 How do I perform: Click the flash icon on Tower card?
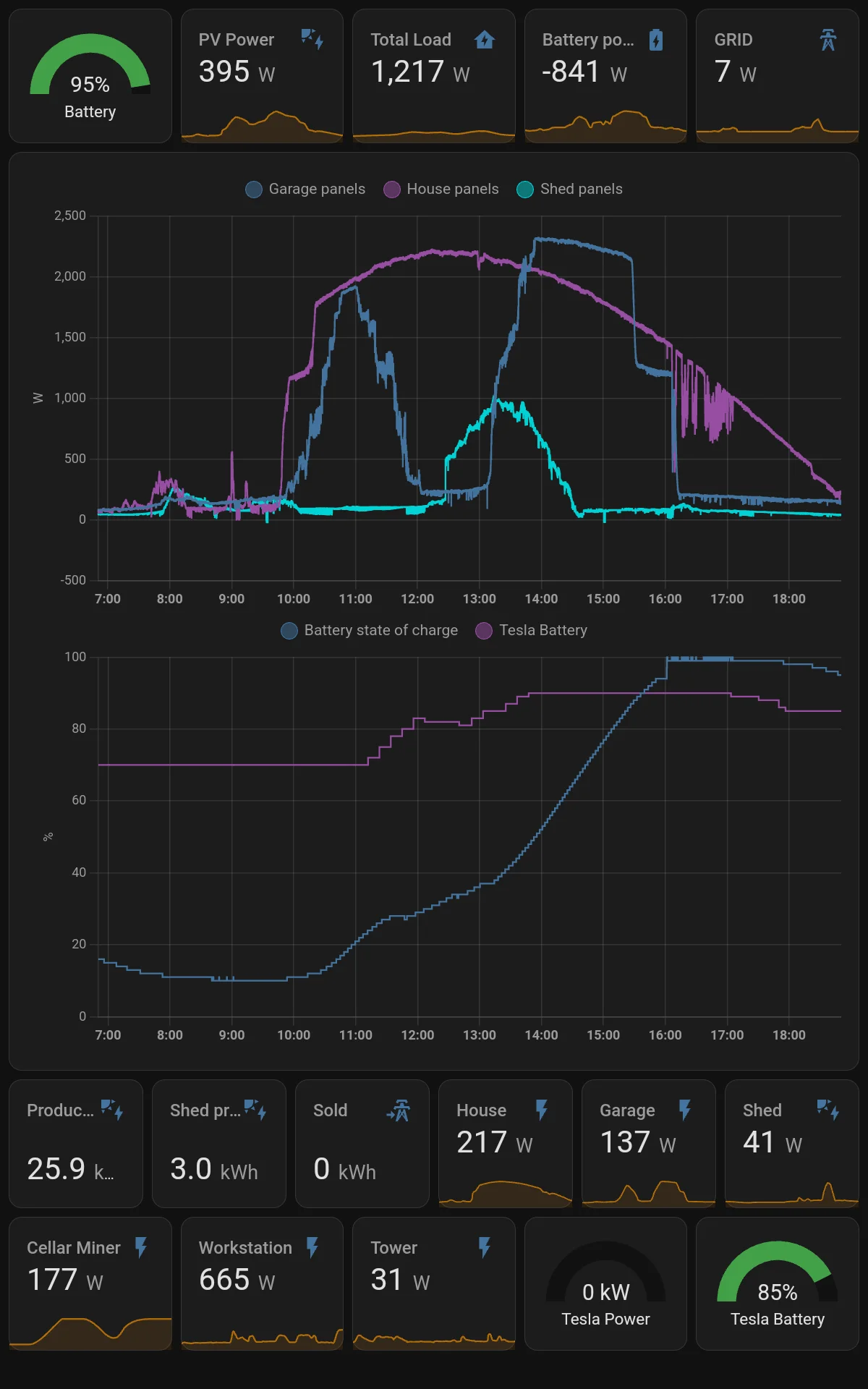point(485,1247)
